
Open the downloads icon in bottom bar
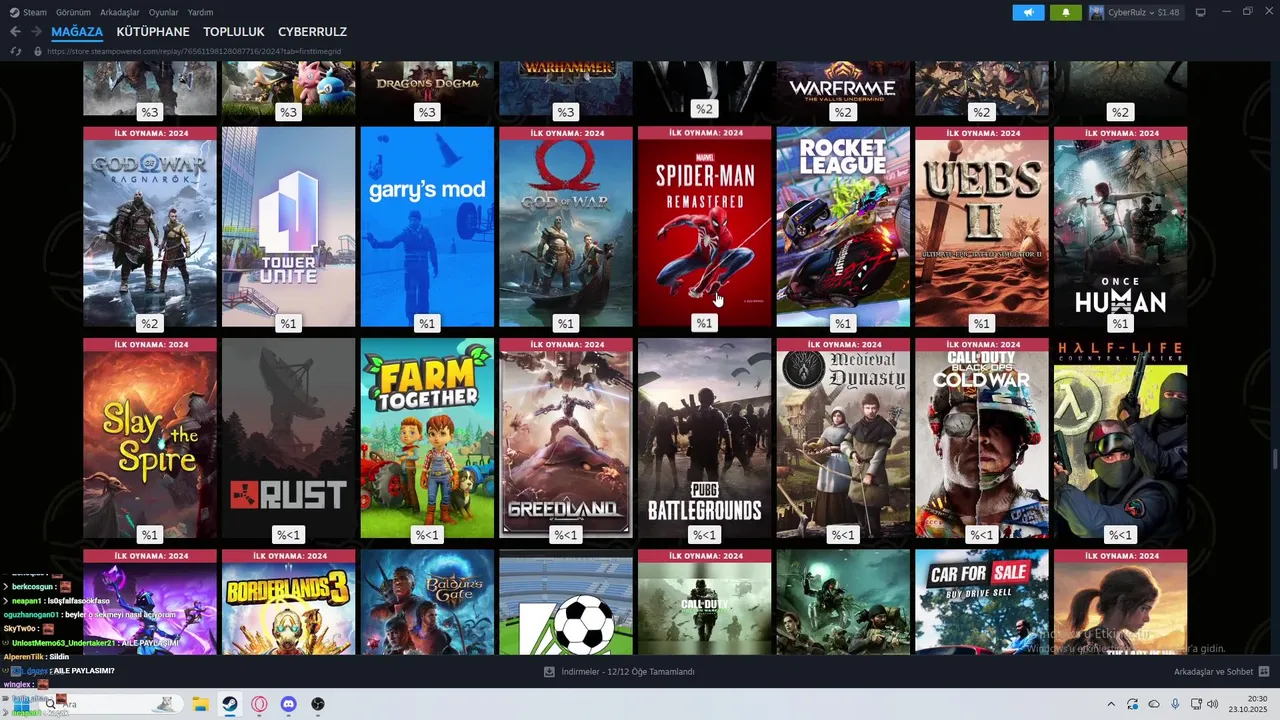tap(549, 672)
